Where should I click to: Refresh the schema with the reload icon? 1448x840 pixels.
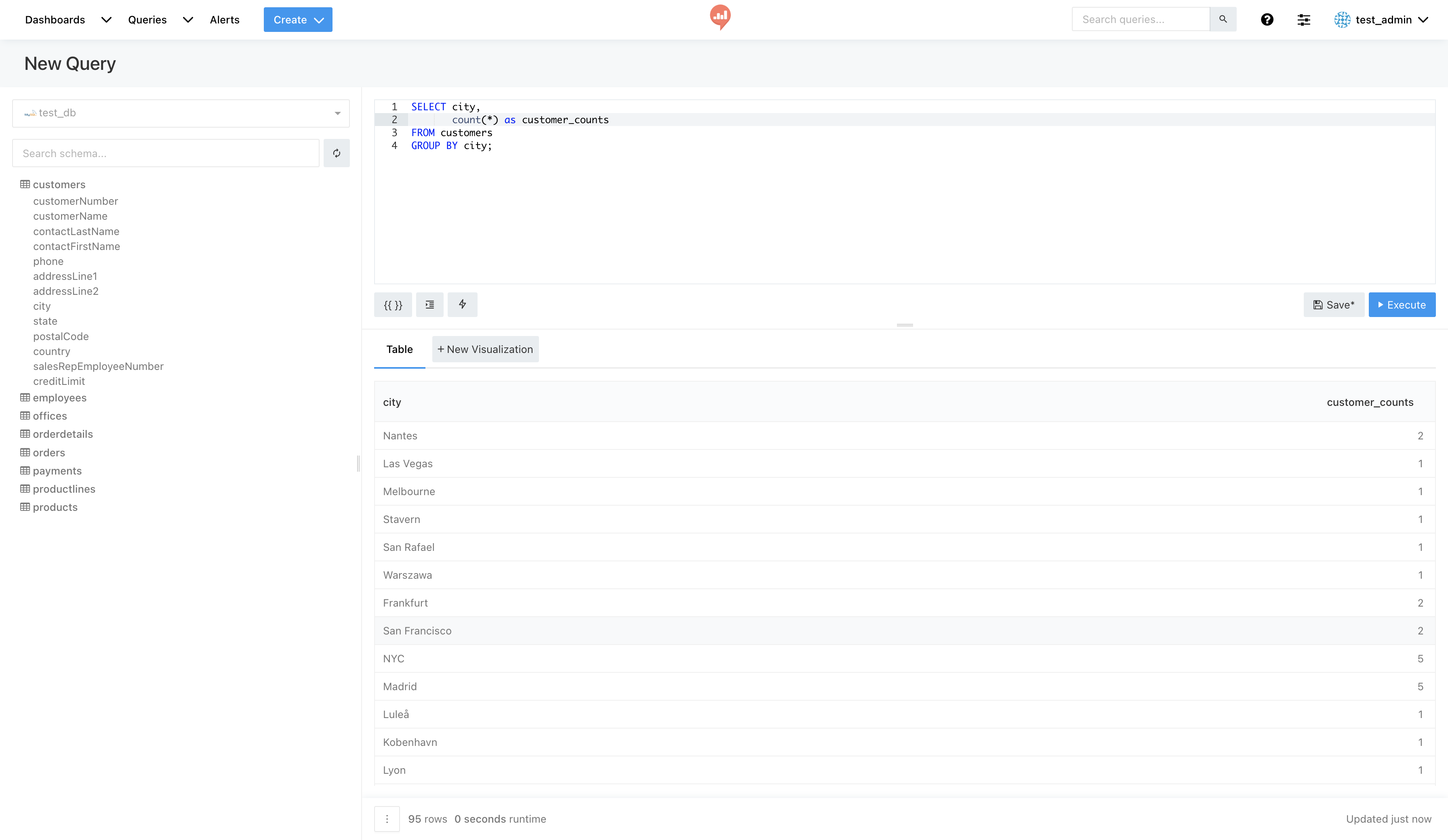337,153
